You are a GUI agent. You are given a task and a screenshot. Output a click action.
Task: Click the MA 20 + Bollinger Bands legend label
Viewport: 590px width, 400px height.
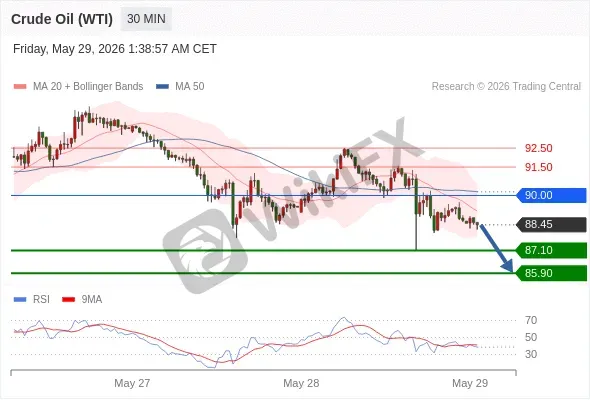[88, 87]
